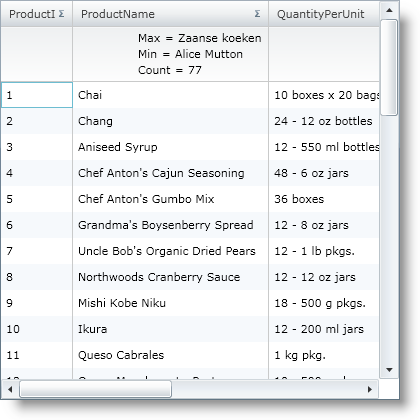Select the ProductID cell with value 5

pyautogui.click(x=37, y=199)
